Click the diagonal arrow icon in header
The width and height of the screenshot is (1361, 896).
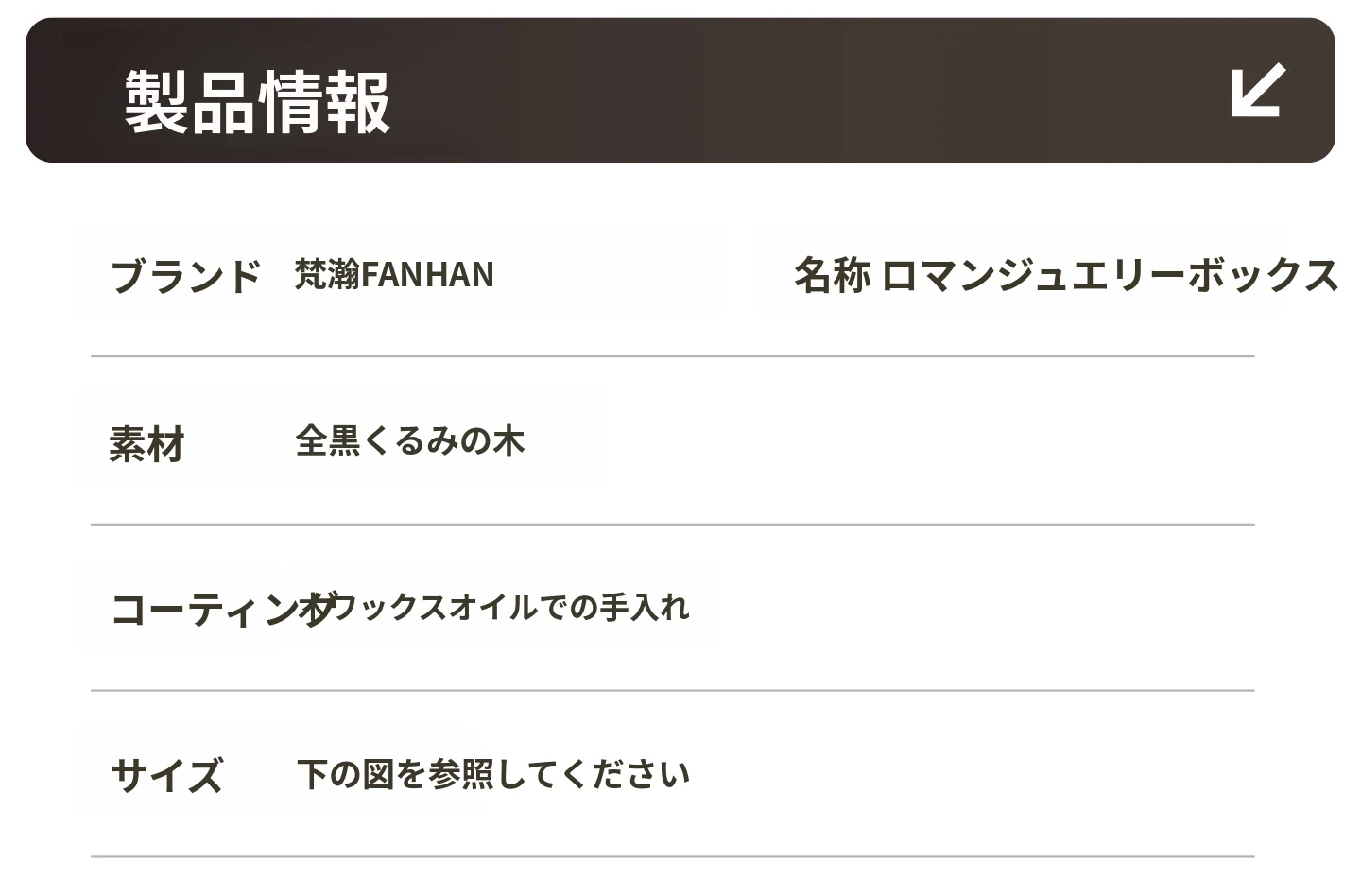1258,91
